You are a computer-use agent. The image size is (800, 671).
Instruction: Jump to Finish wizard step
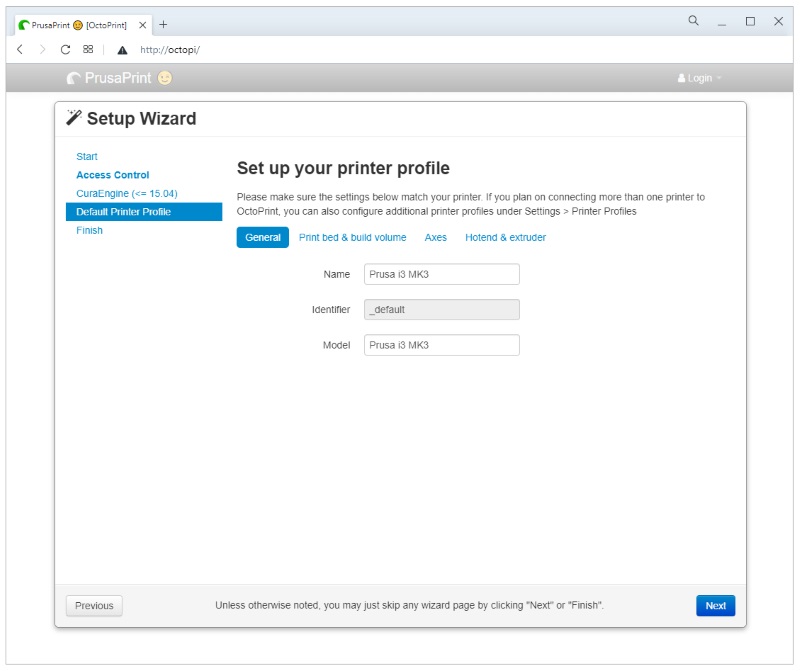89,230
